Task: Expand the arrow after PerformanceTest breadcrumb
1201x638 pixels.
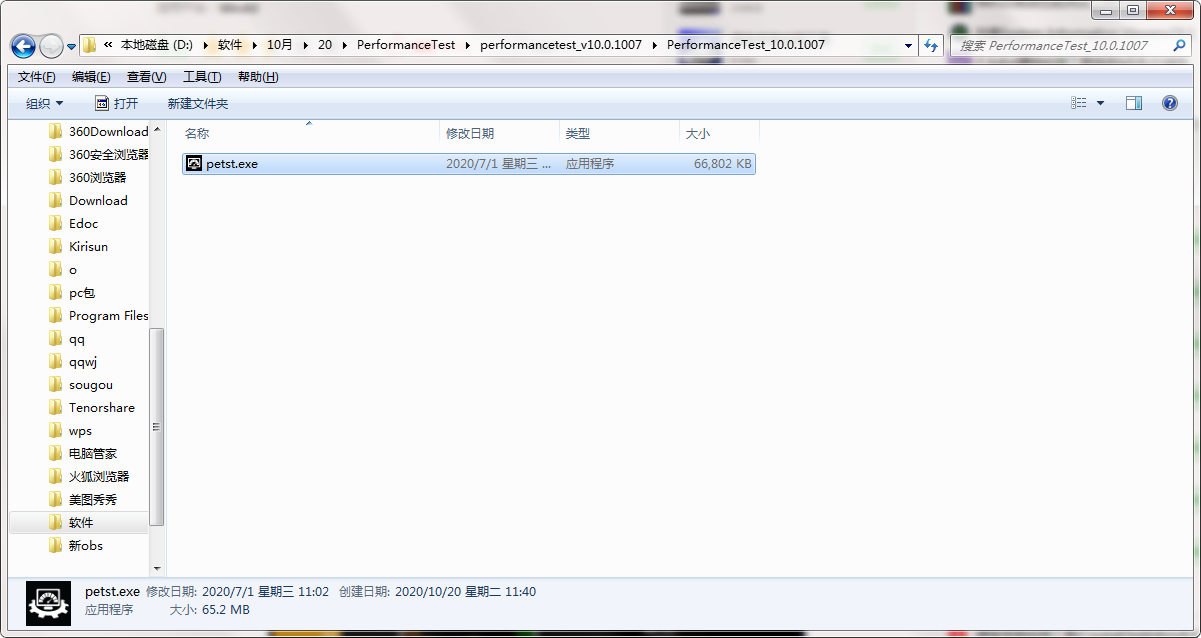Action: pos(467,45)
